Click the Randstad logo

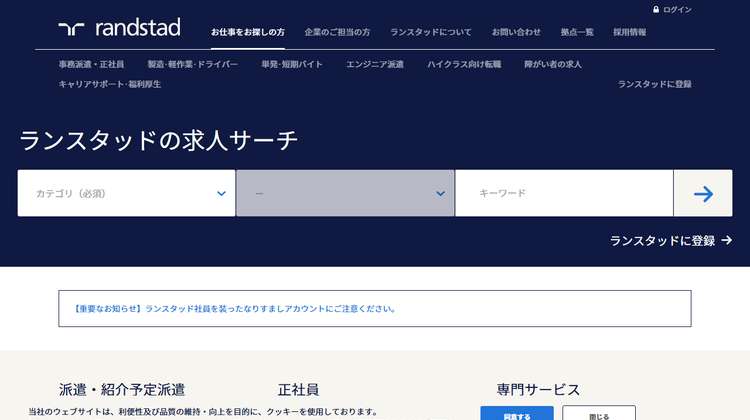(x=119, y=31)
